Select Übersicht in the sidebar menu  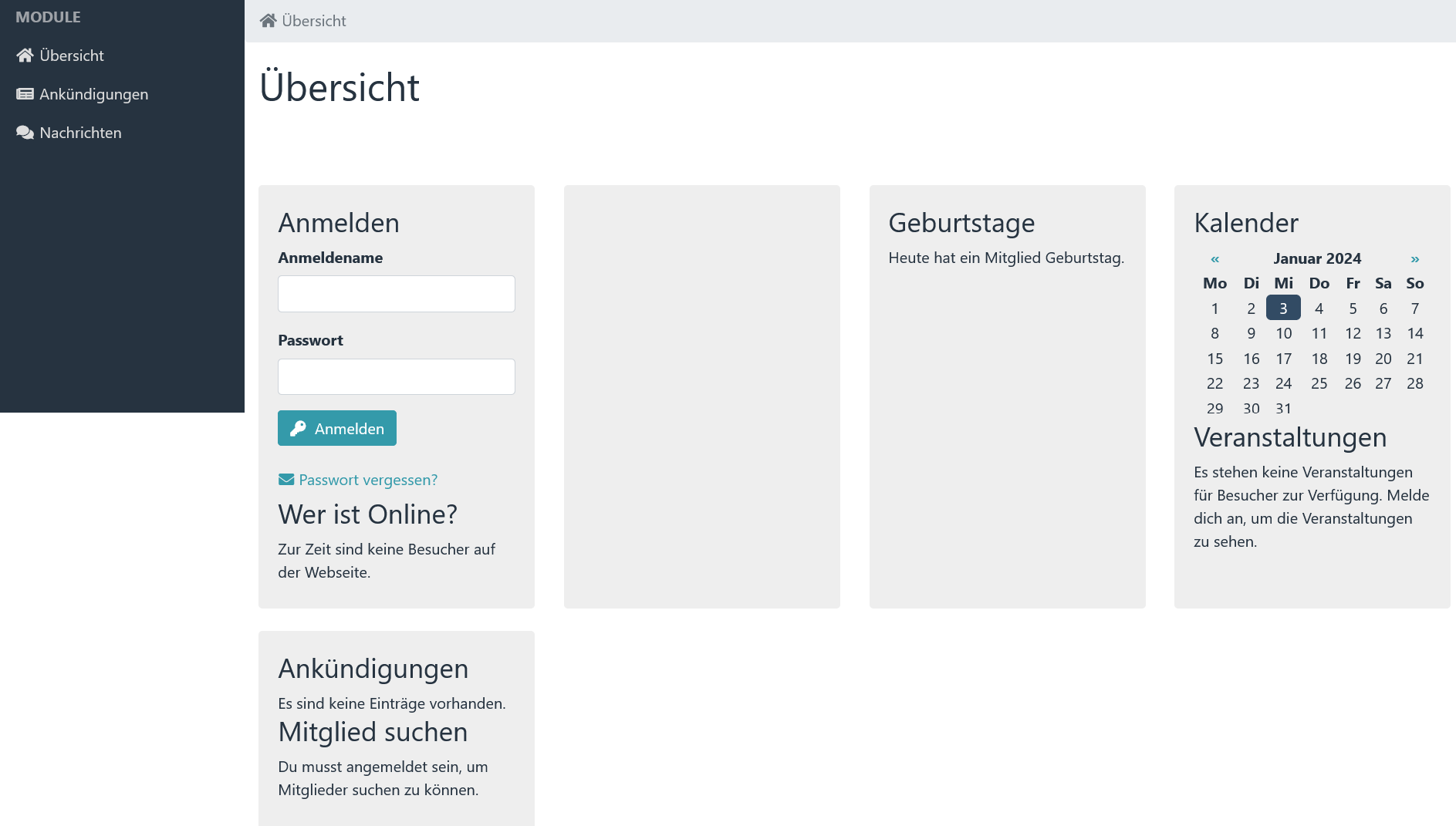click(x=71, y=54)
